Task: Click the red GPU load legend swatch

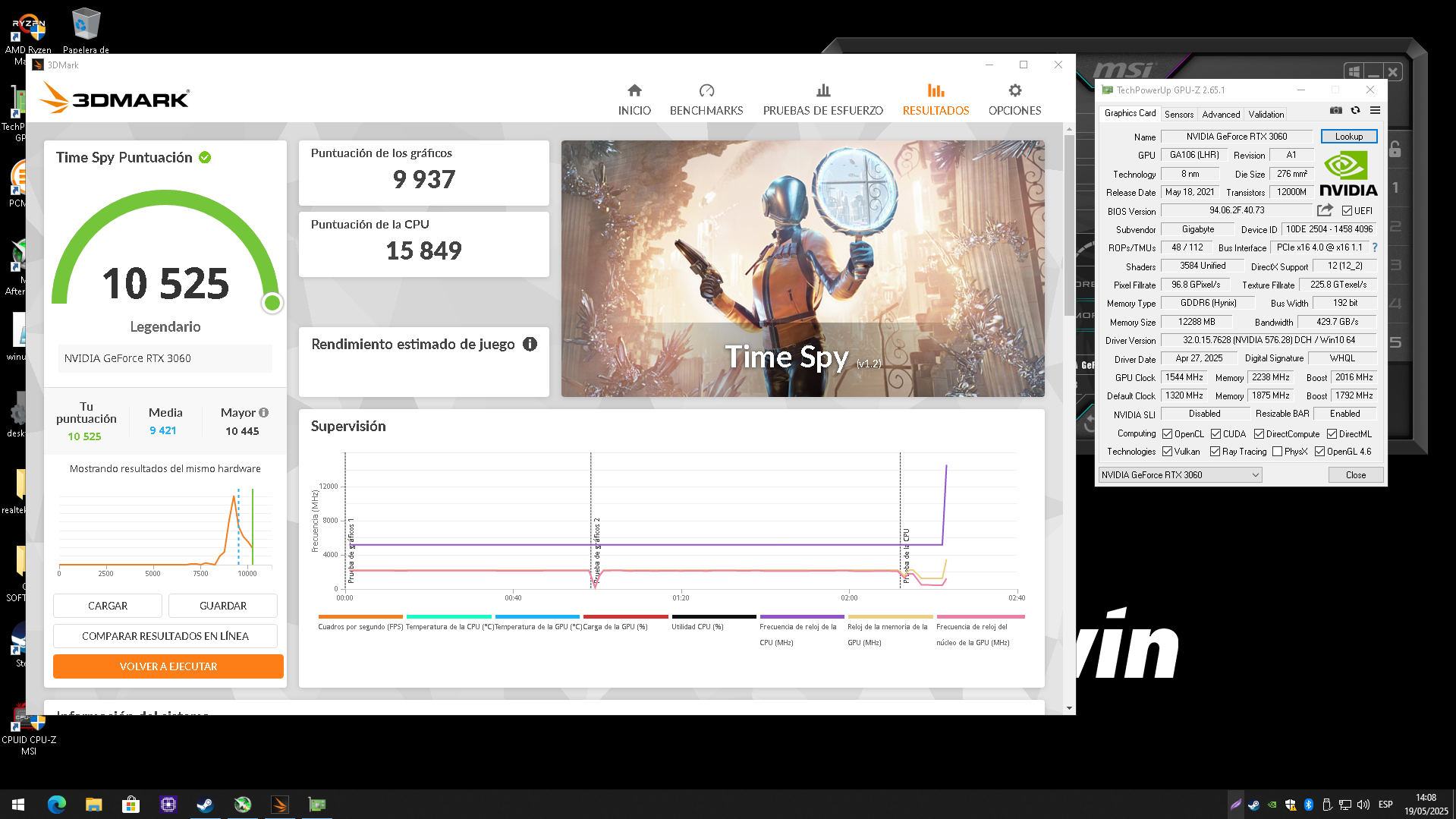Action: tap(625, 616)
